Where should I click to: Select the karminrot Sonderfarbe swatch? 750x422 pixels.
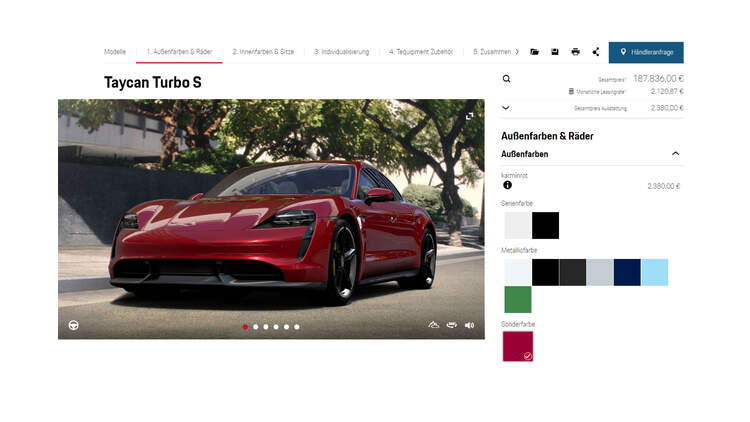click(518, 346)
